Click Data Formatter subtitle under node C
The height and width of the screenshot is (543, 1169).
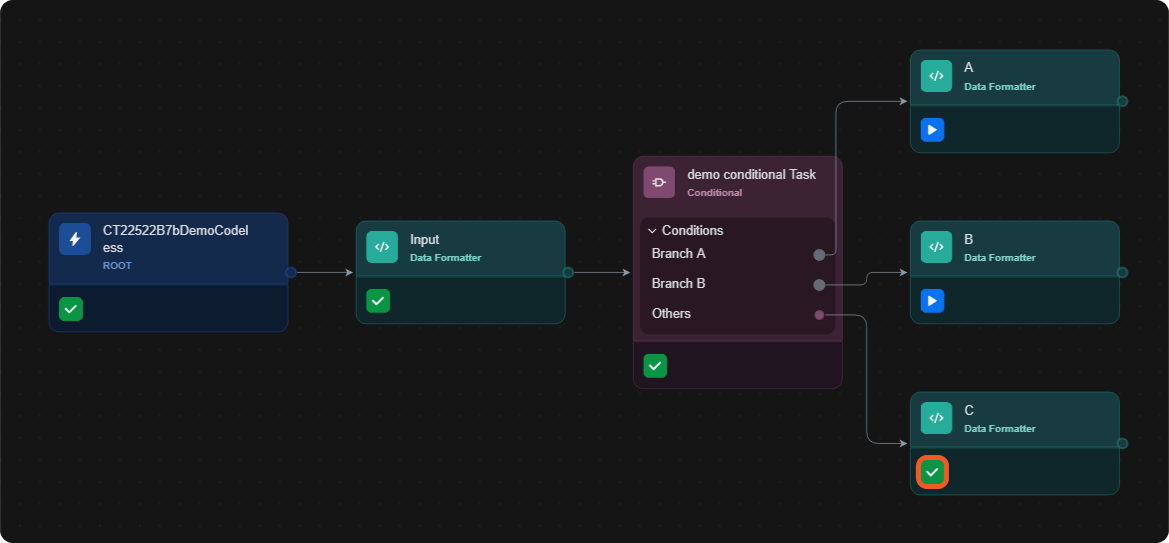coord(1000,429)
